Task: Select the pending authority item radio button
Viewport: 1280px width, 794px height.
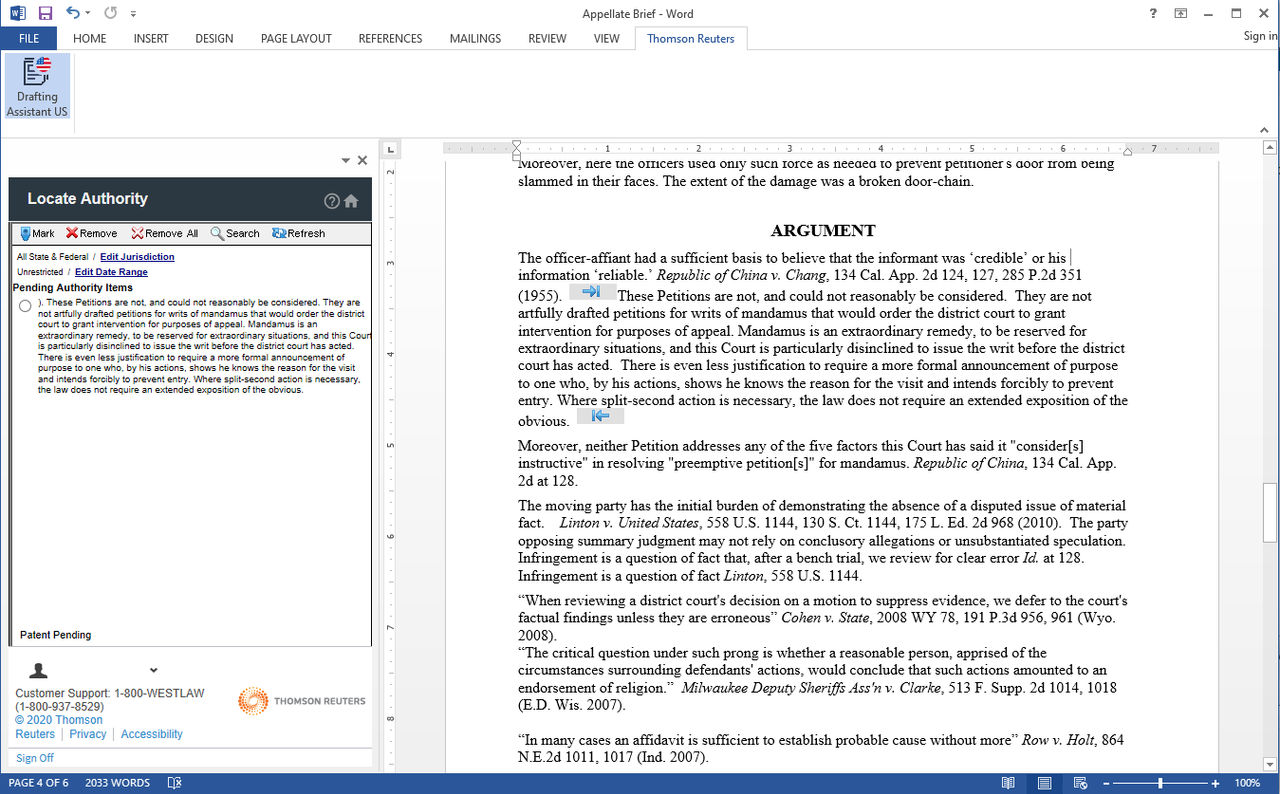Action: point(25,306)
